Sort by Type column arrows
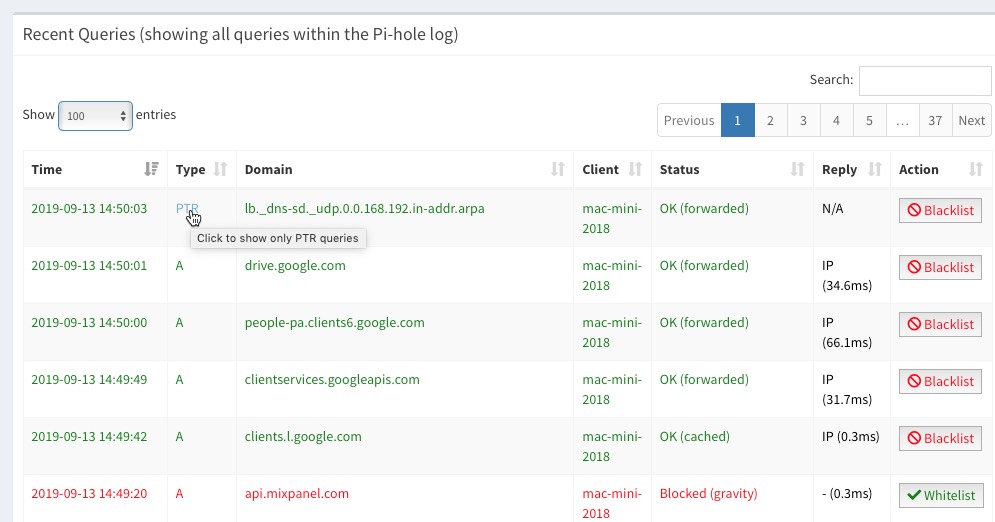 click(220, 169)
